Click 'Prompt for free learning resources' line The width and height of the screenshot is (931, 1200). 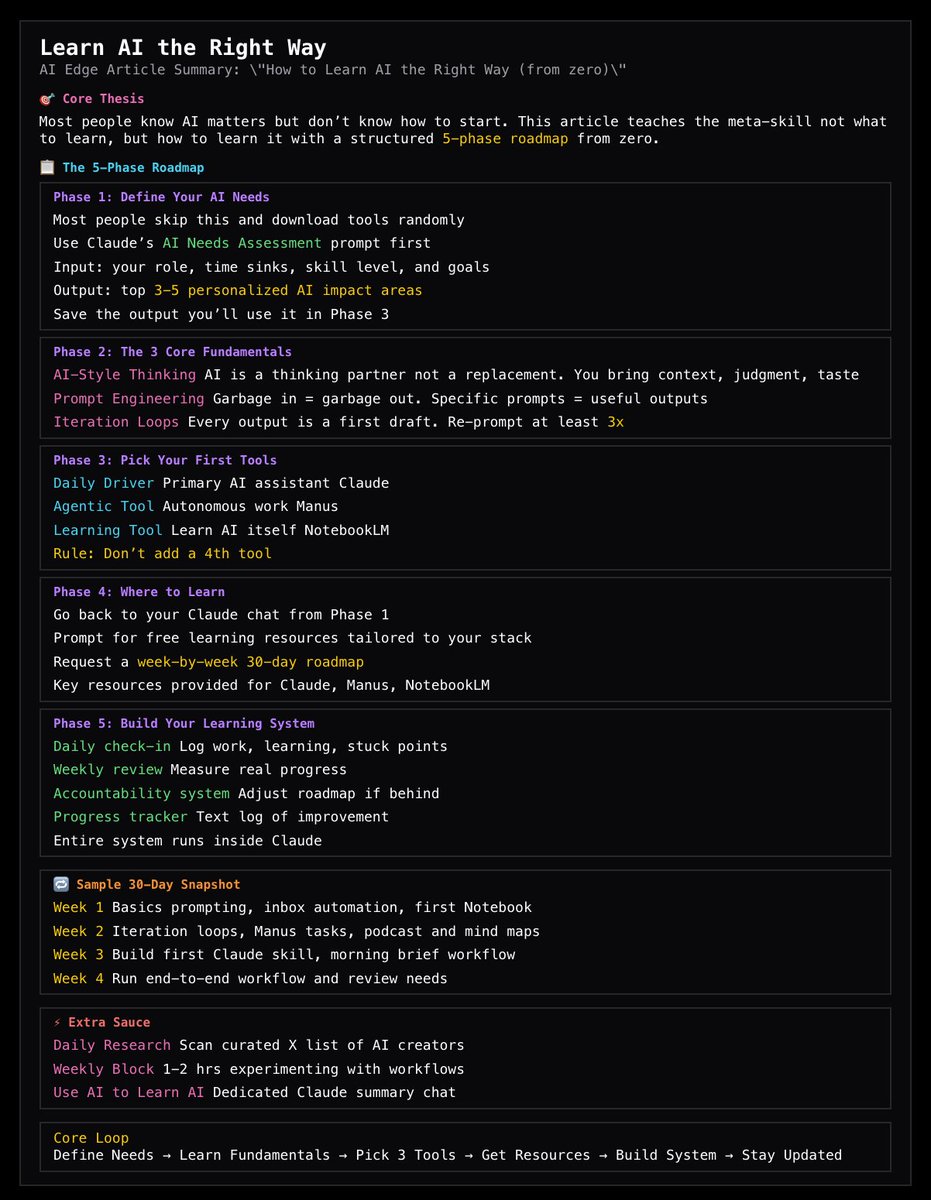tap(292, 638)
